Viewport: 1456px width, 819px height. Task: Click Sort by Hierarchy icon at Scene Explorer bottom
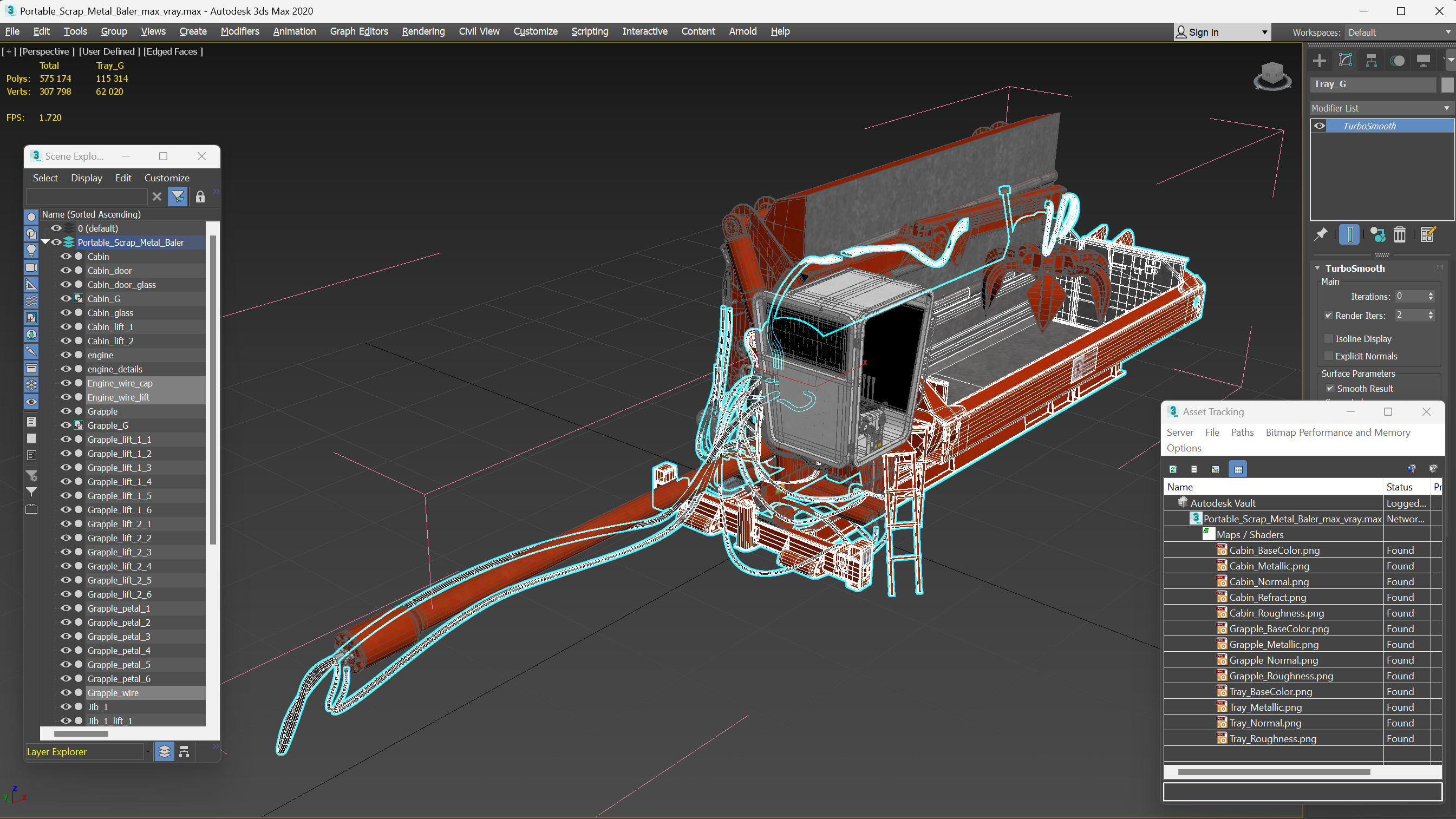pos(184,751)
